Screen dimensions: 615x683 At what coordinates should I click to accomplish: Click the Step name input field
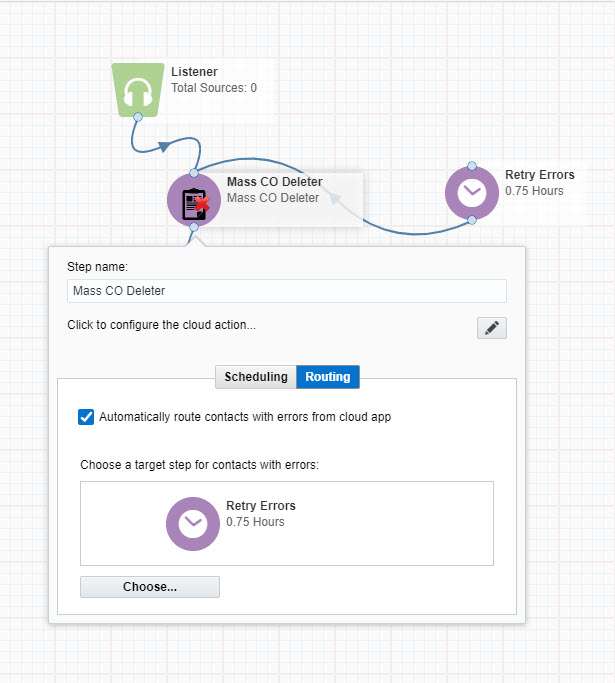click(x=287, y=291)
